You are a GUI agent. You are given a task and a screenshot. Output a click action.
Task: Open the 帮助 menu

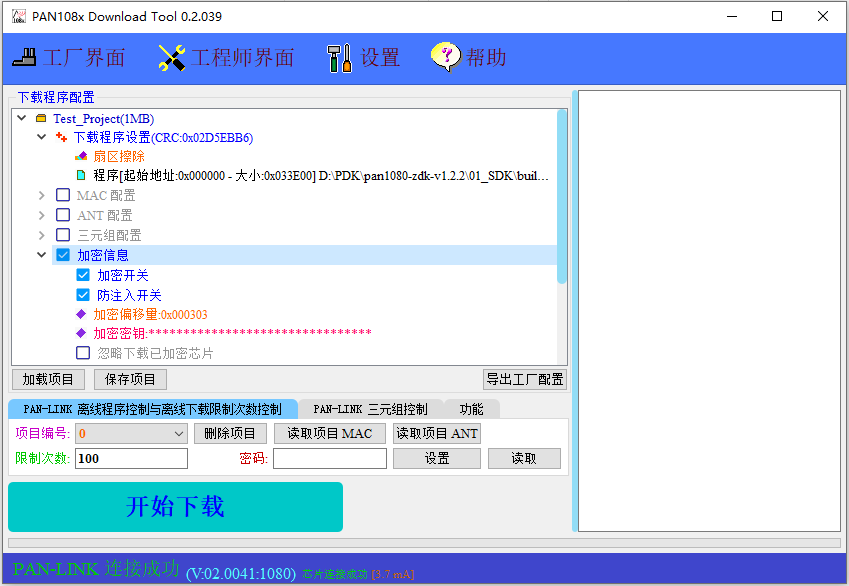tap(469, 57)
